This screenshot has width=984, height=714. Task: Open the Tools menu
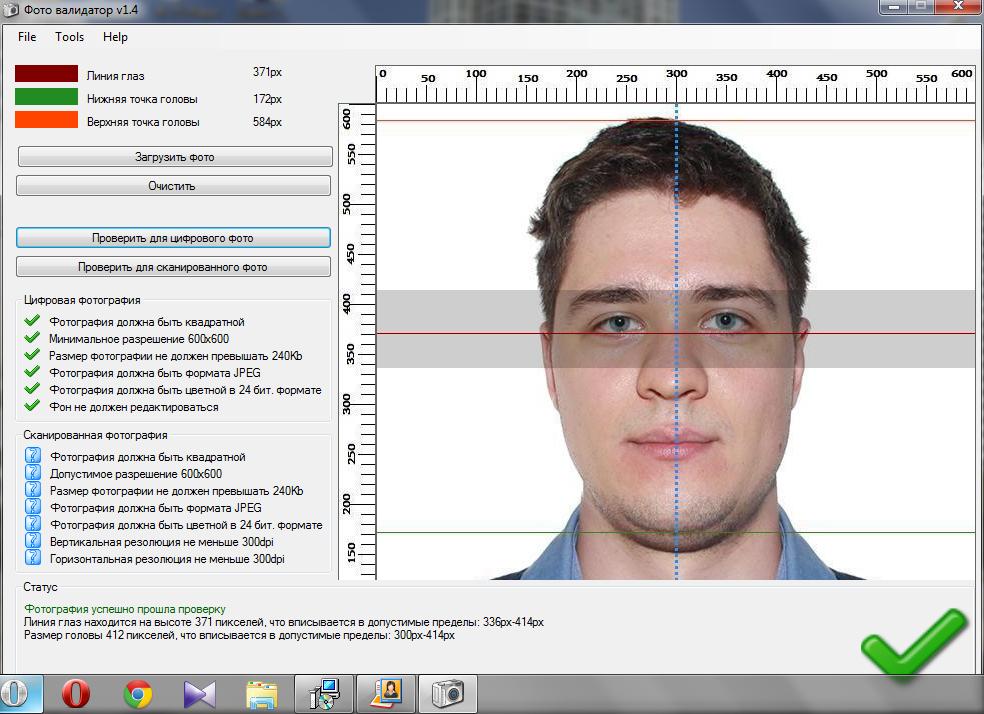[70, 37]
